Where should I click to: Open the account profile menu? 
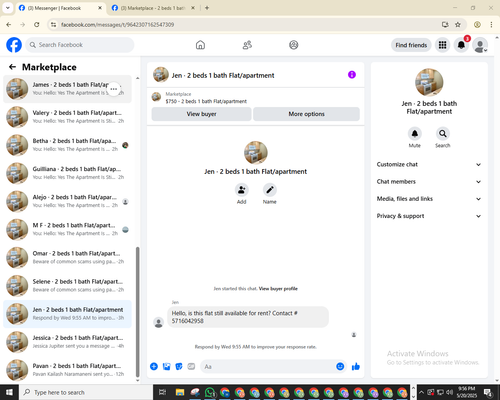click(480, 45)
